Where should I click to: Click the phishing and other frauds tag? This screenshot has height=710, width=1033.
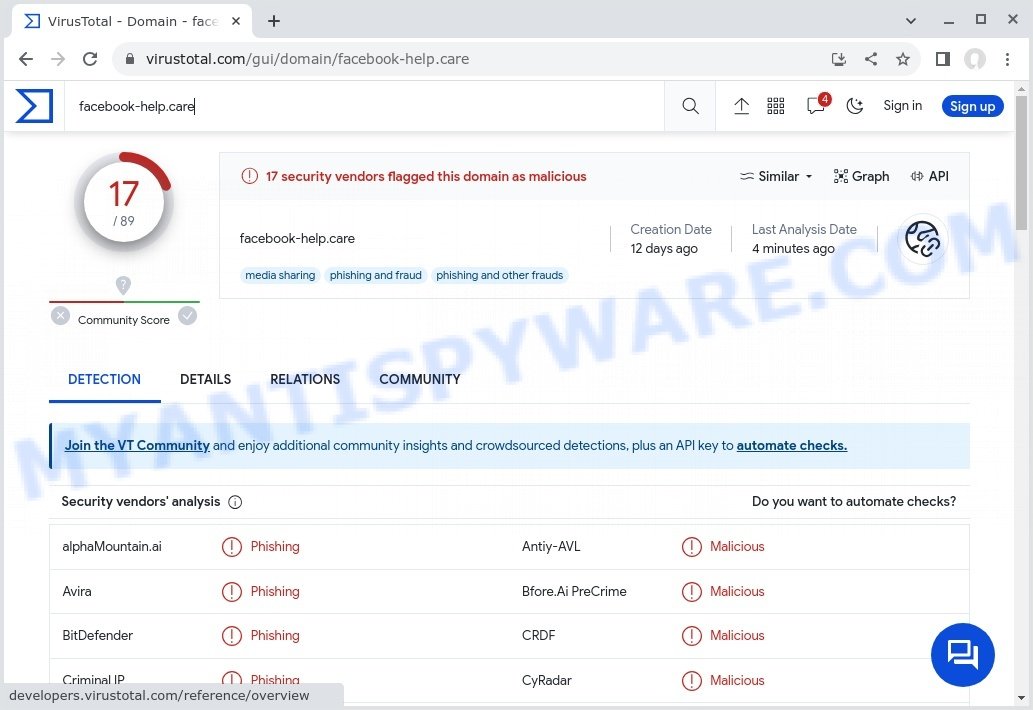tap(499, 275)
